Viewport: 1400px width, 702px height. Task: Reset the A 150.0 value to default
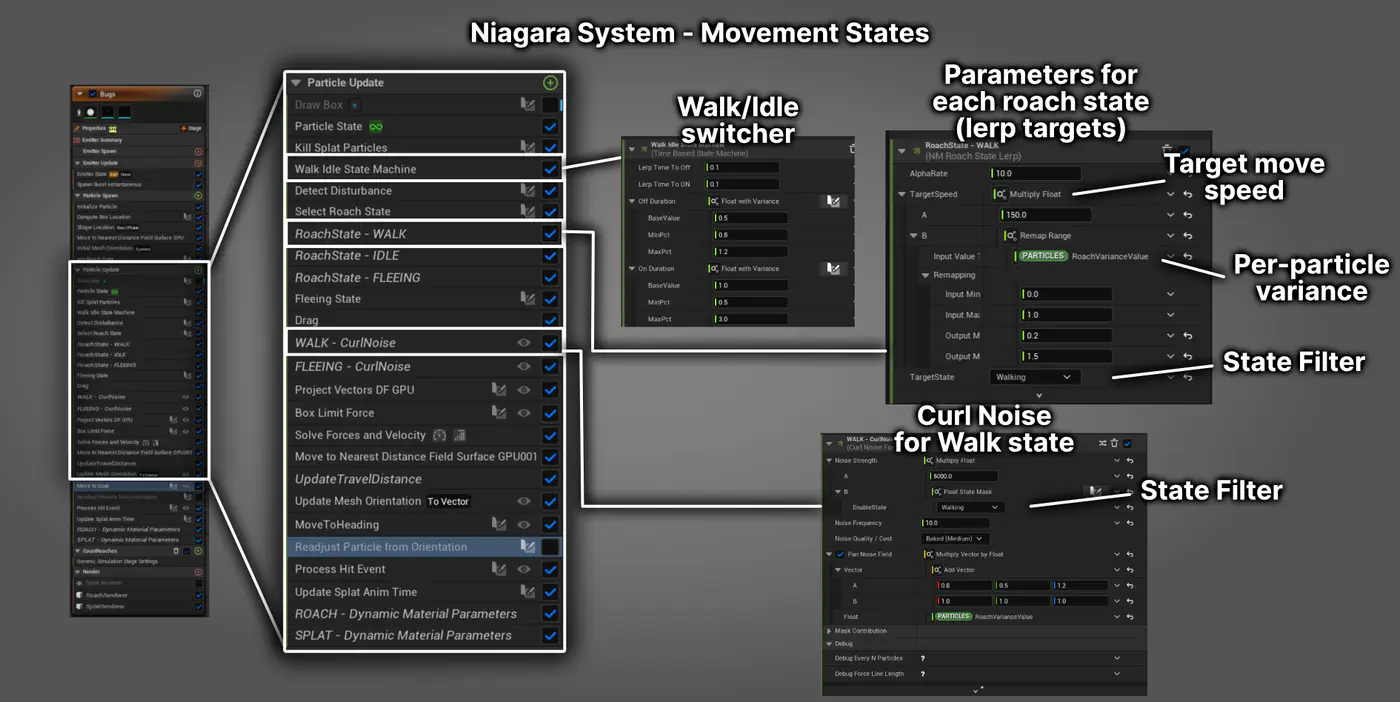1188,215
